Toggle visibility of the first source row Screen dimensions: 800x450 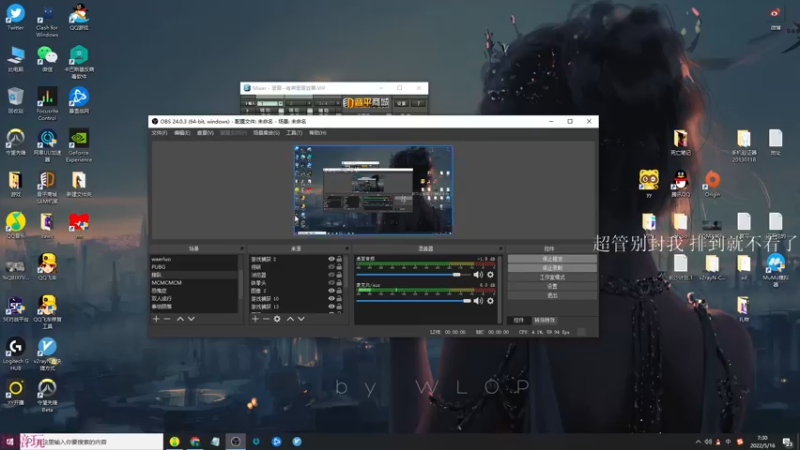pyautogui.click(x=331, y=259)
